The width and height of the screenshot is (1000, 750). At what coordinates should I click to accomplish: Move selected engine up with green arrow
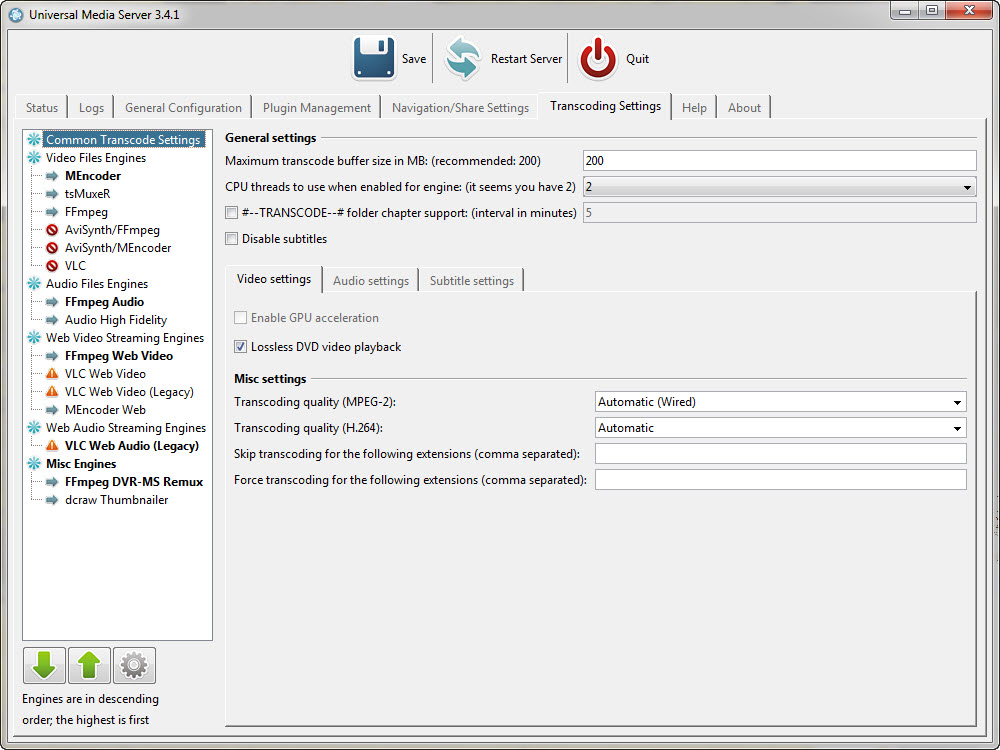[89, 665]
